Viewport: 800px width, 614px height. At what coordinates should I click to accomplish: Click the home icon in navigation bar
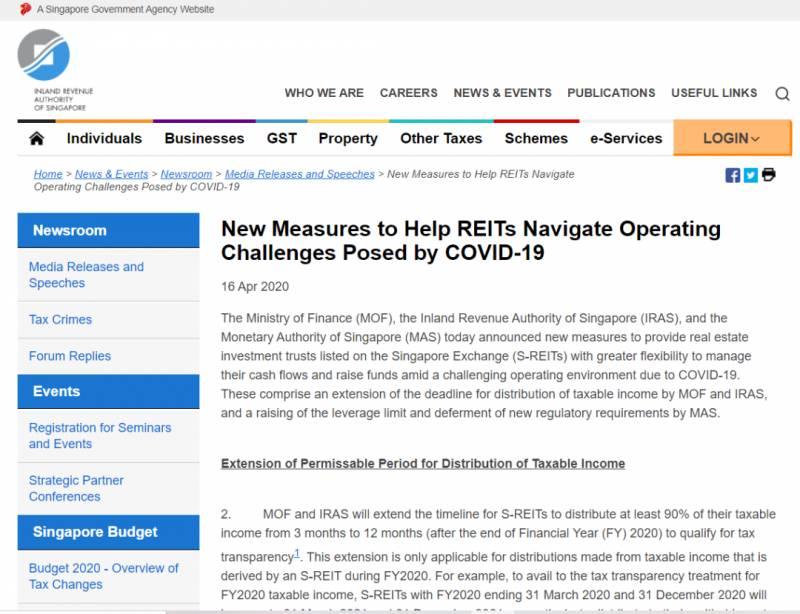[37, 138]
